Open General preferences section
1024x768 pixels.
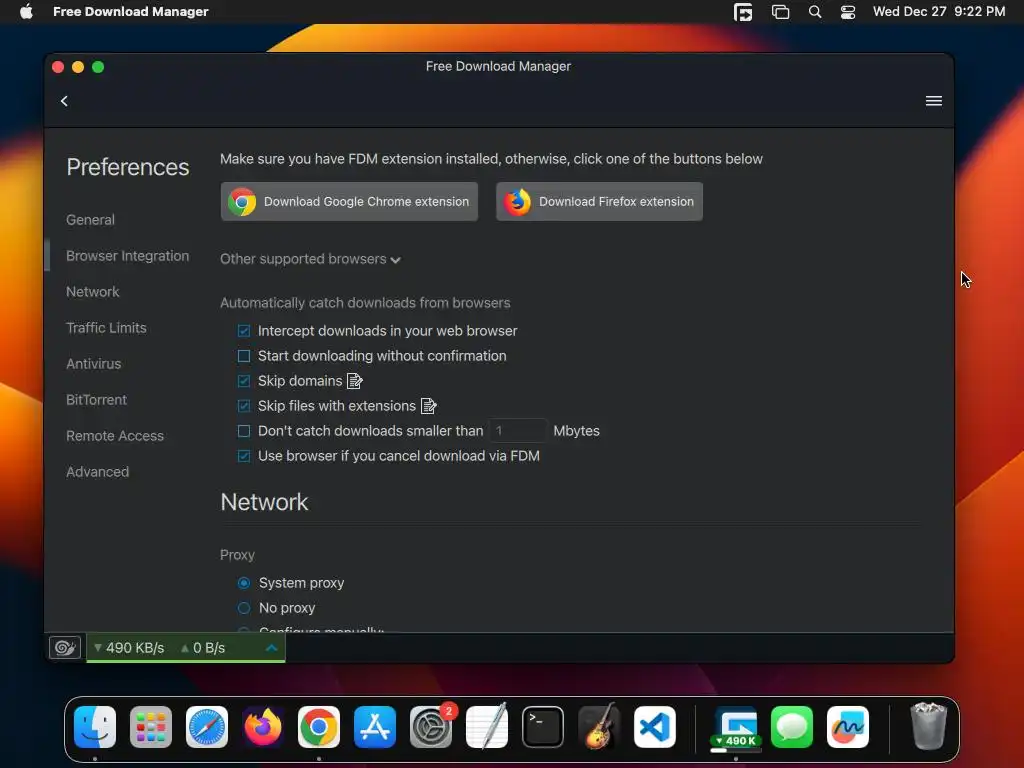click(90, 220)
